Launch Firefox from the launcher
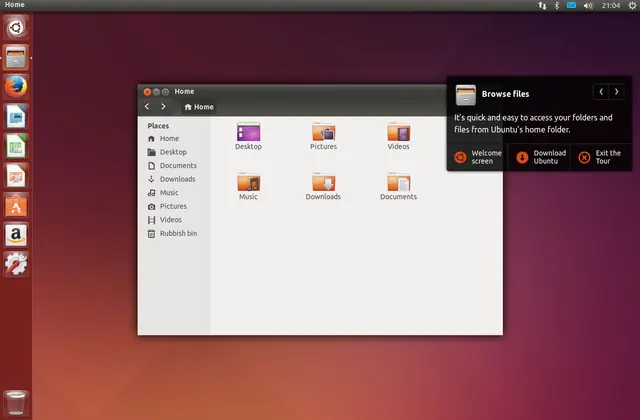 (x=16, y=87)
